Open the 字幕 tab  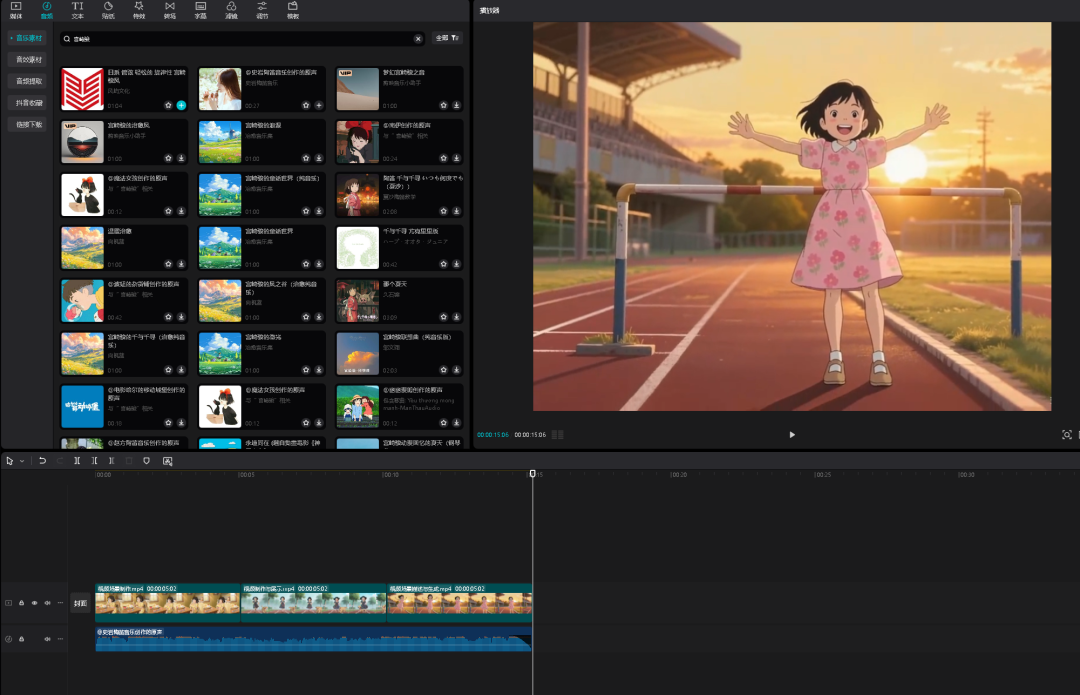coord(200,10)
